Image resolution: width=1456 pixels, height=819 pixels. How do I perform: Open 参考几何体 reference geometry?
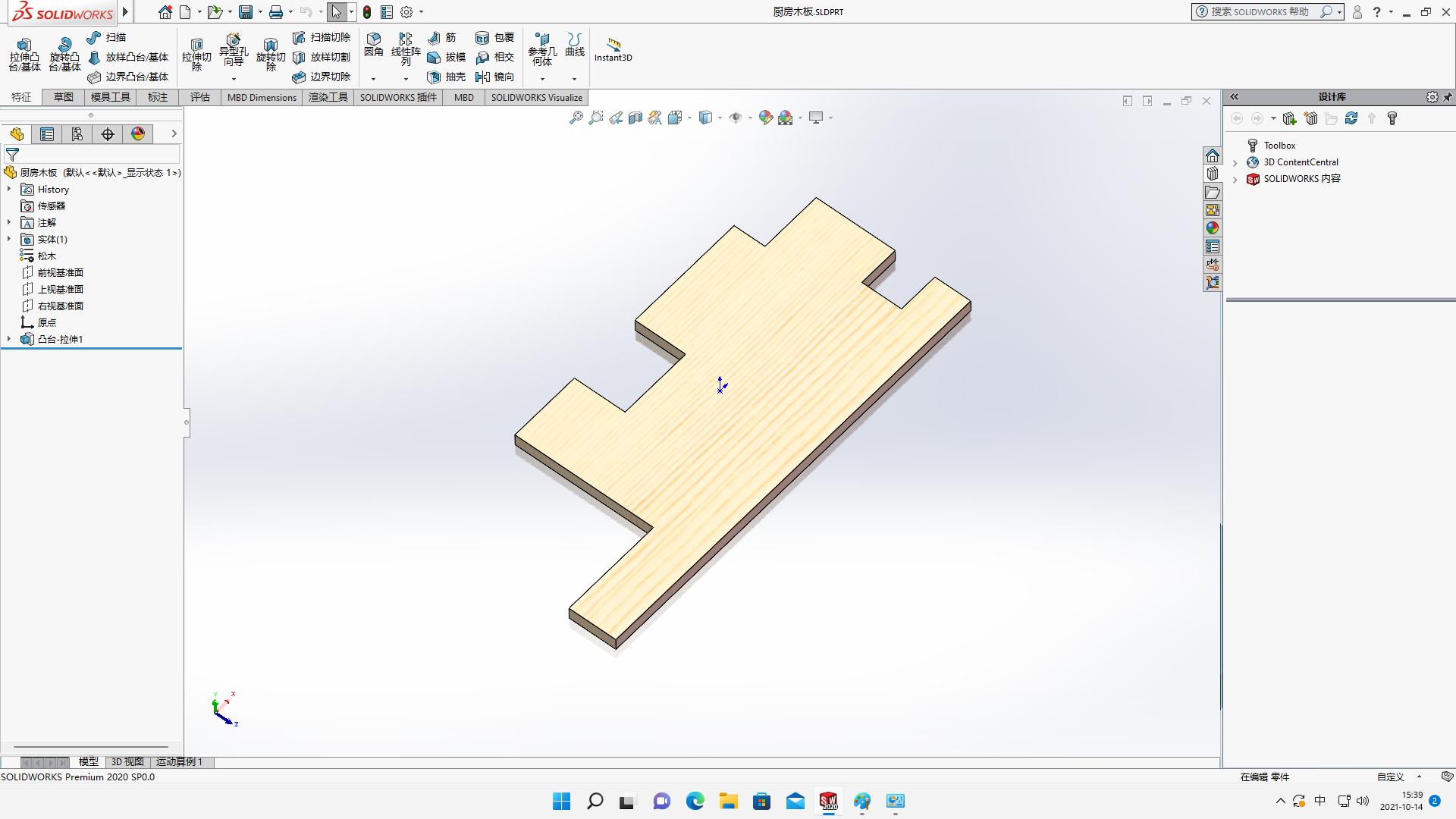click(542, 49)
